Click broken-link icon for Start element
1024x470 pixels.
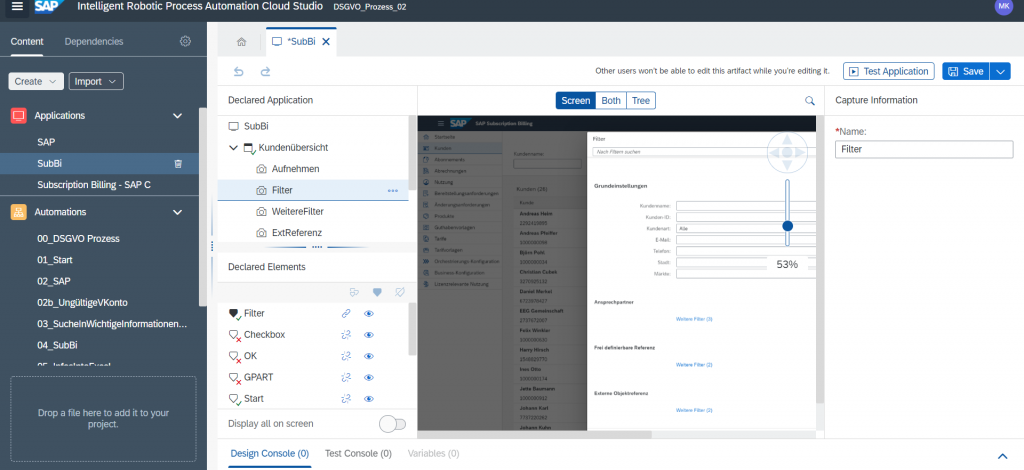click(346, 399)
